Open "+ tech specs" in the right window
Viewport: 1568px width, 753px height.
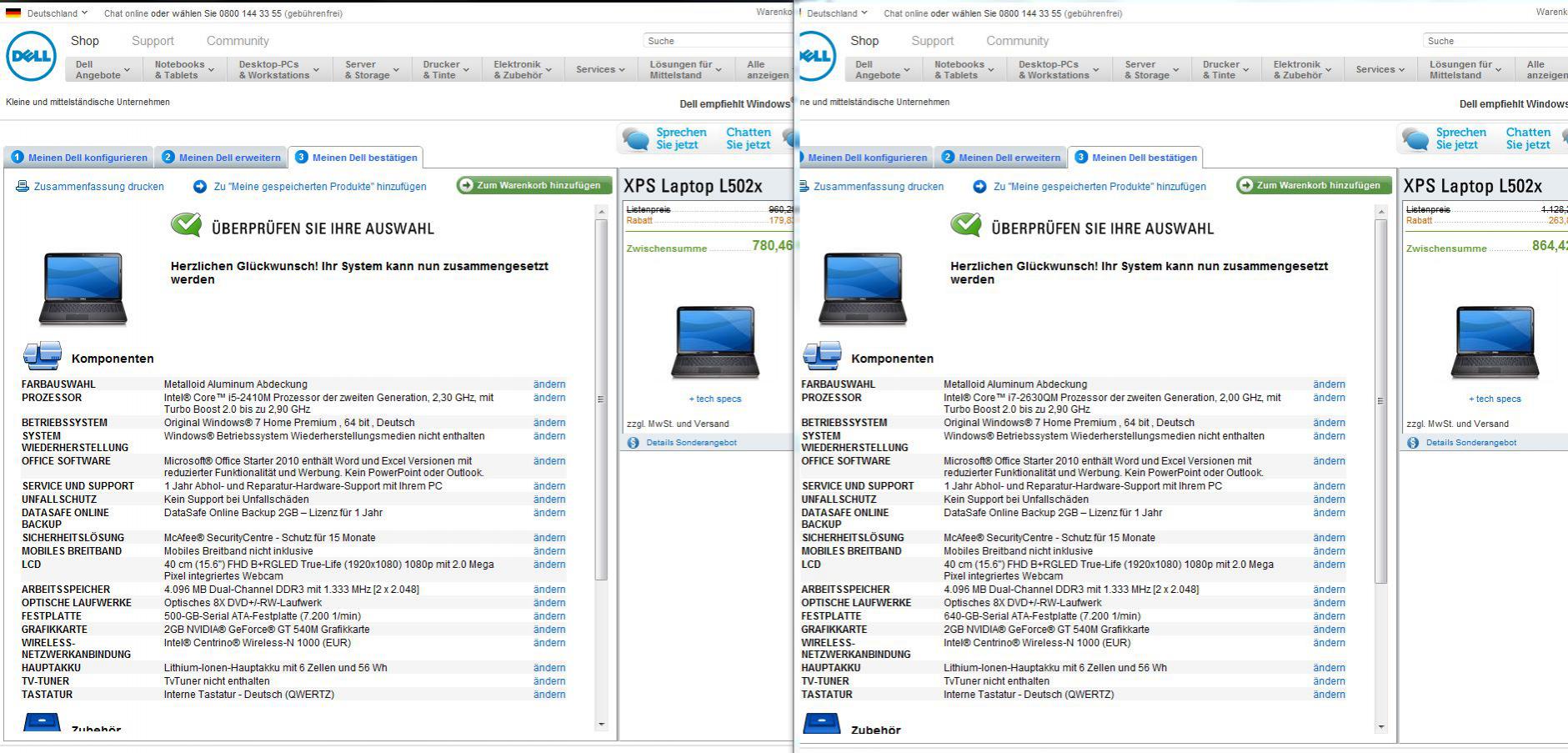click(x=1494, y=399)
